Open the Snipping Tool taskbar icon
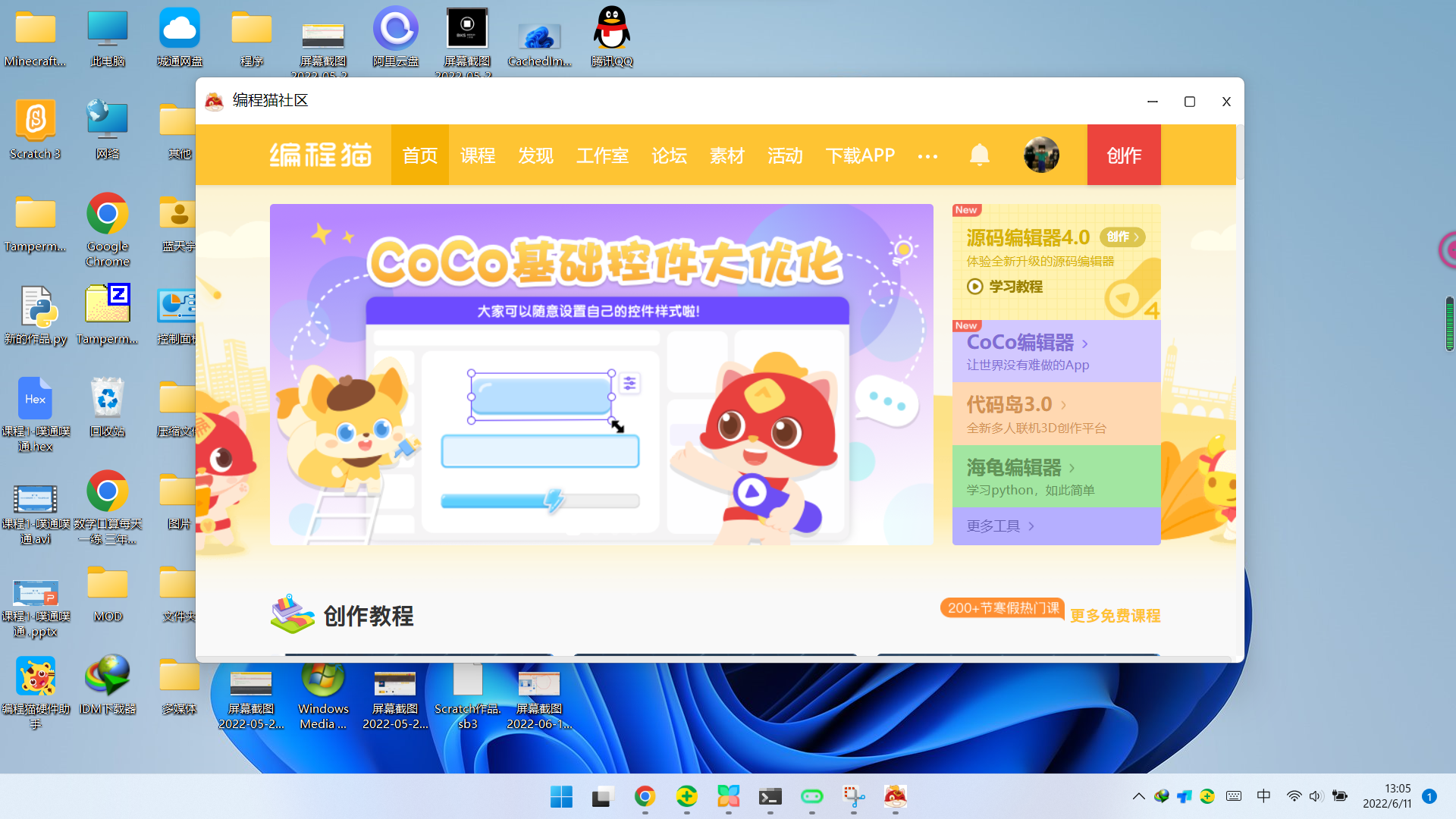The width and height of the screenshot is (1456, 819). [x=853, y=796]
